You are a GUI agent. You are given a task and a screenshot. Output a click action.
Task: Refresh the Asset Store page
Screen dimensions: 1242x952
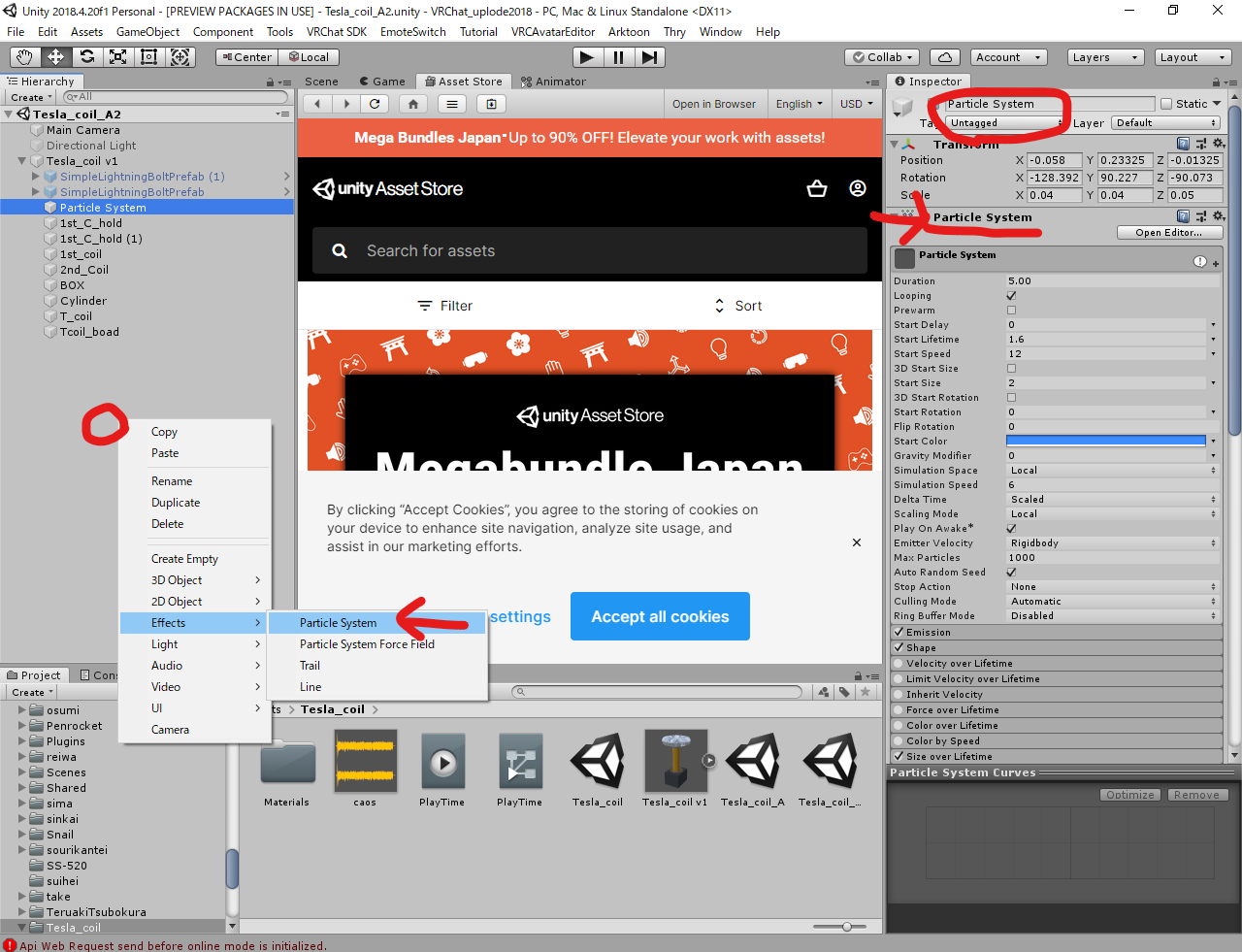pyautogui.click(x=375, y=104)
